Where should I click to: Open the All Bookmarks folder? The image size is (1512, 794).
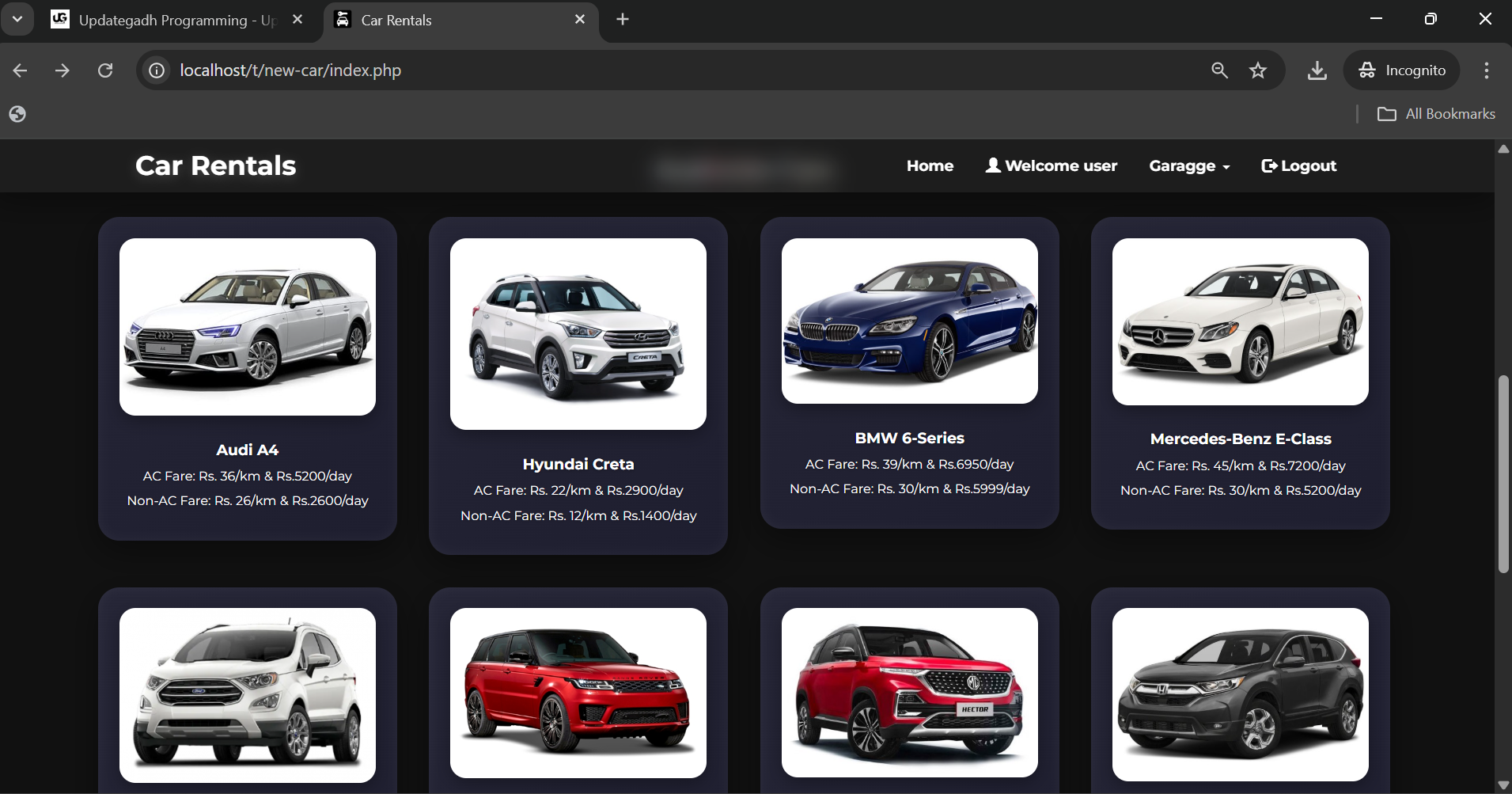point(1436,114)
